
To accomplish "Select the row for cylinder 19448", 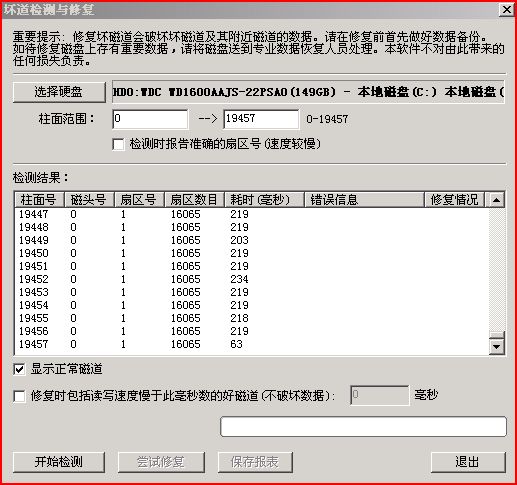I will click(252, 227).
